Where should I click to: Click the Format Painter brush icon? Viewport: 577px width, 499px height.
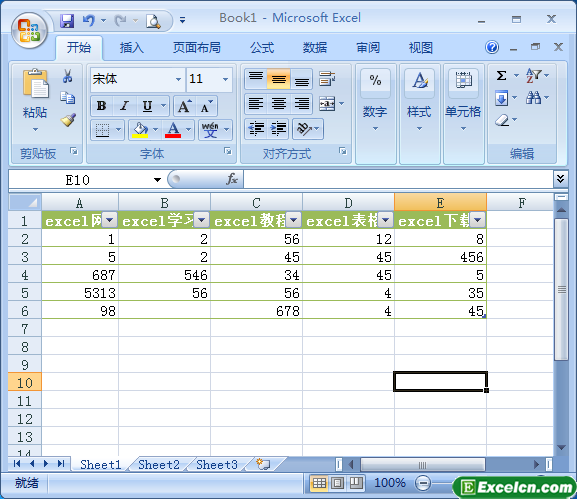[68, 120]
